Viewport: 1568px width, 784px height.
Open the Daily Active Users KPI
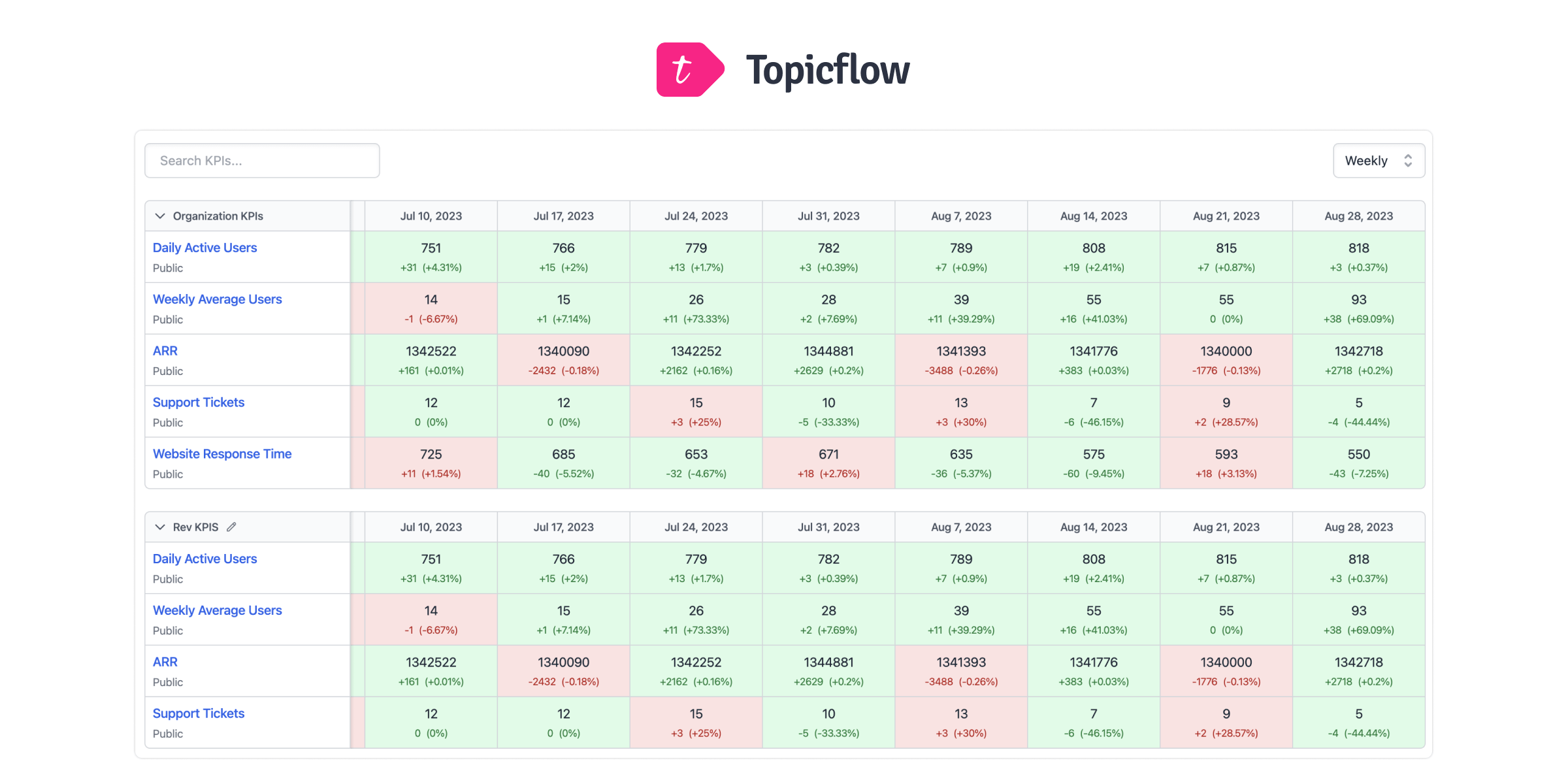click(x=204, y=248)
